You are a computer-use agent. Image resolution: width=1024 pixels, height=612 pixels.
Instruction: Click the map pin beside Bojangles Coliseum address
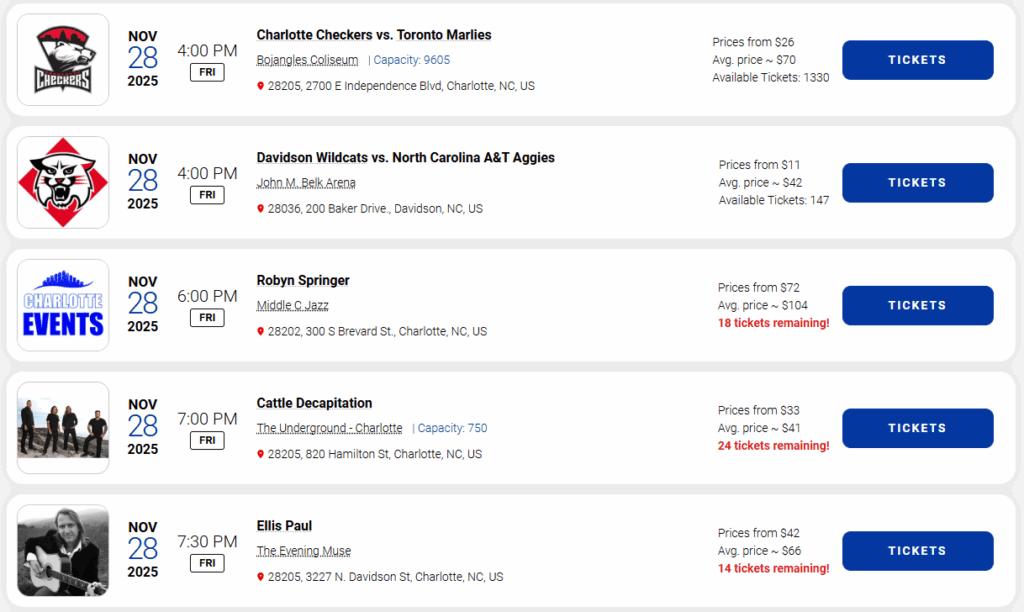point(261,87)
